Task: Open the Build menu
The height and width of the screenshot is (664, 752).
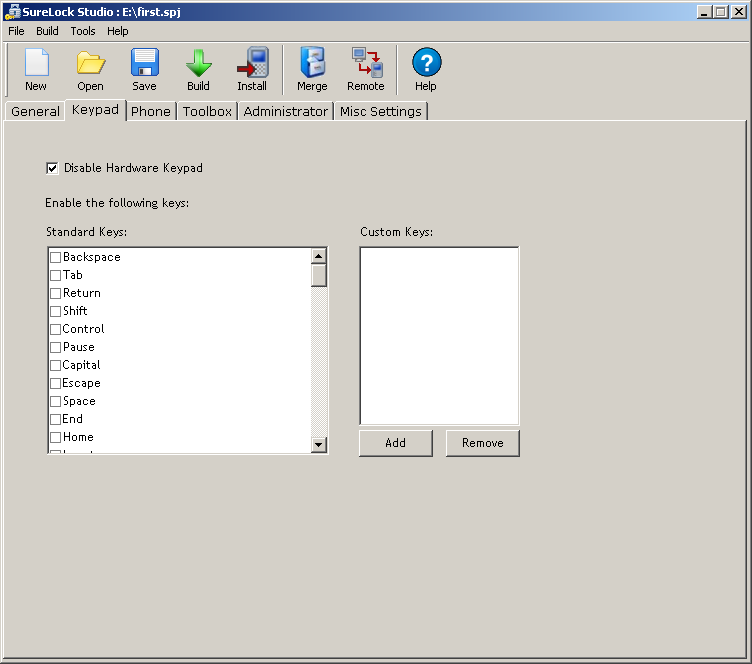Action: 47,31
